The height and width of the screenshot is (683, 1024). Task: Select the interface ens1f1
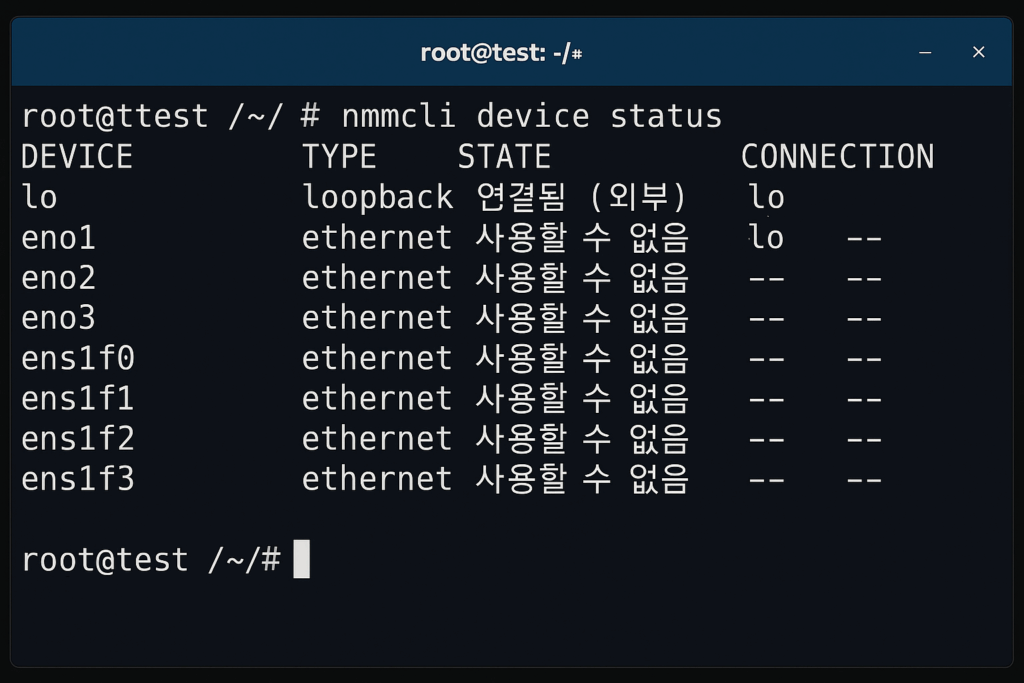coord(77,397)
